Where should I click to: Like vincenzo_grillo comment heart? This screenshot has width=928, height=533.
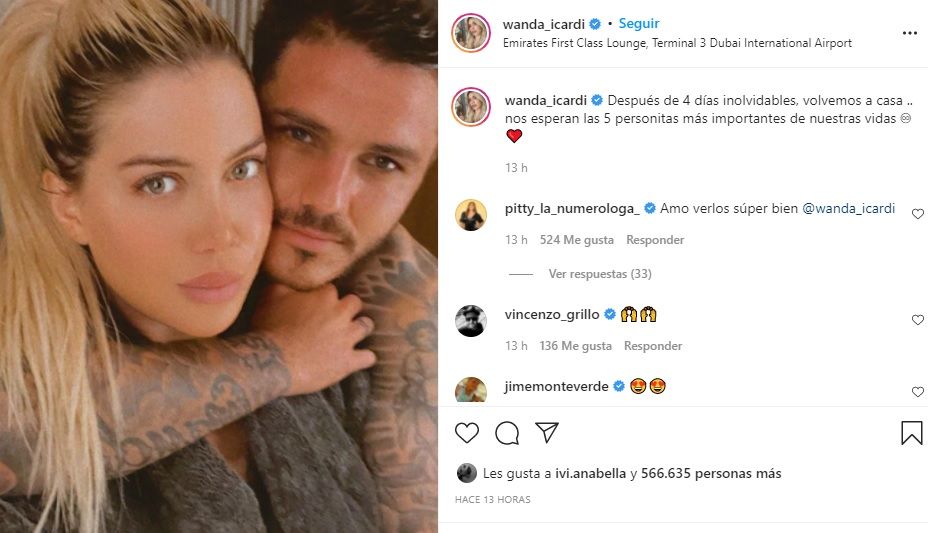(x=917, y=320)
